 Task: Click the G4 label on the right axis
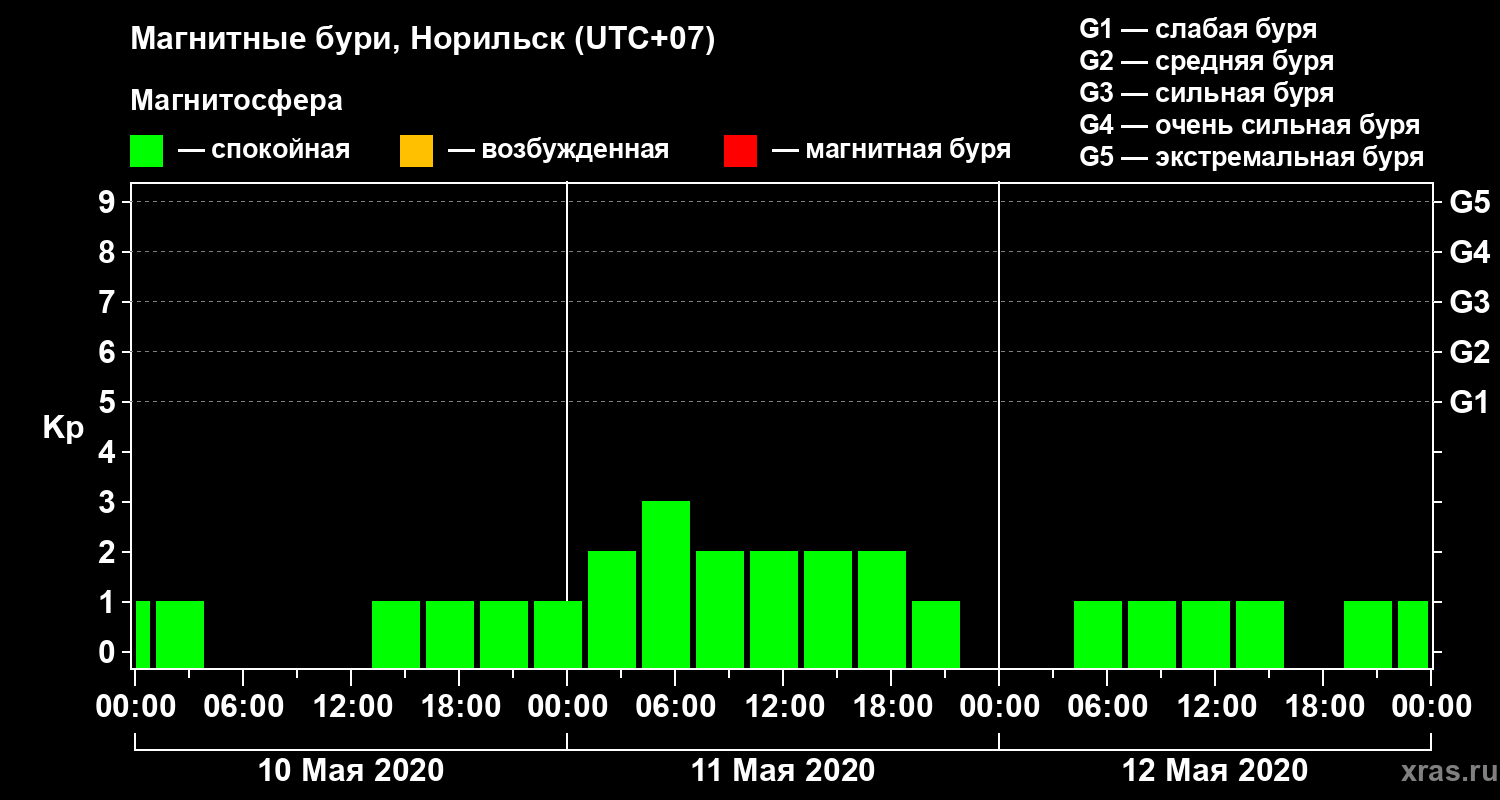tap(1470, 252)
